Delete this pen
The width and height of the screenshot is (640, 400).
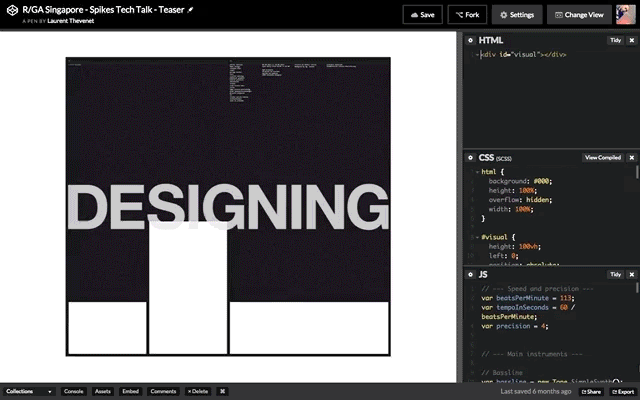198,391
